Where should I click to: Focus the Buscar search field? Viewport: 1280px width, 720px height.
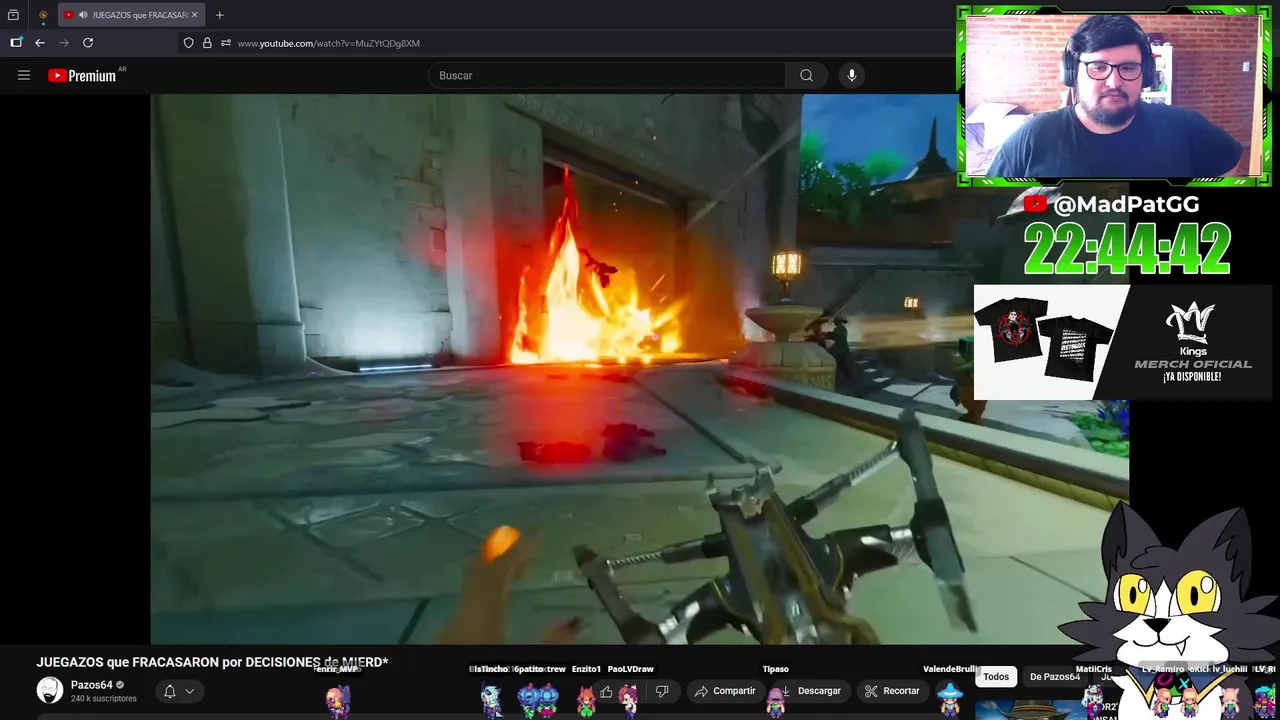pos(607,75)
